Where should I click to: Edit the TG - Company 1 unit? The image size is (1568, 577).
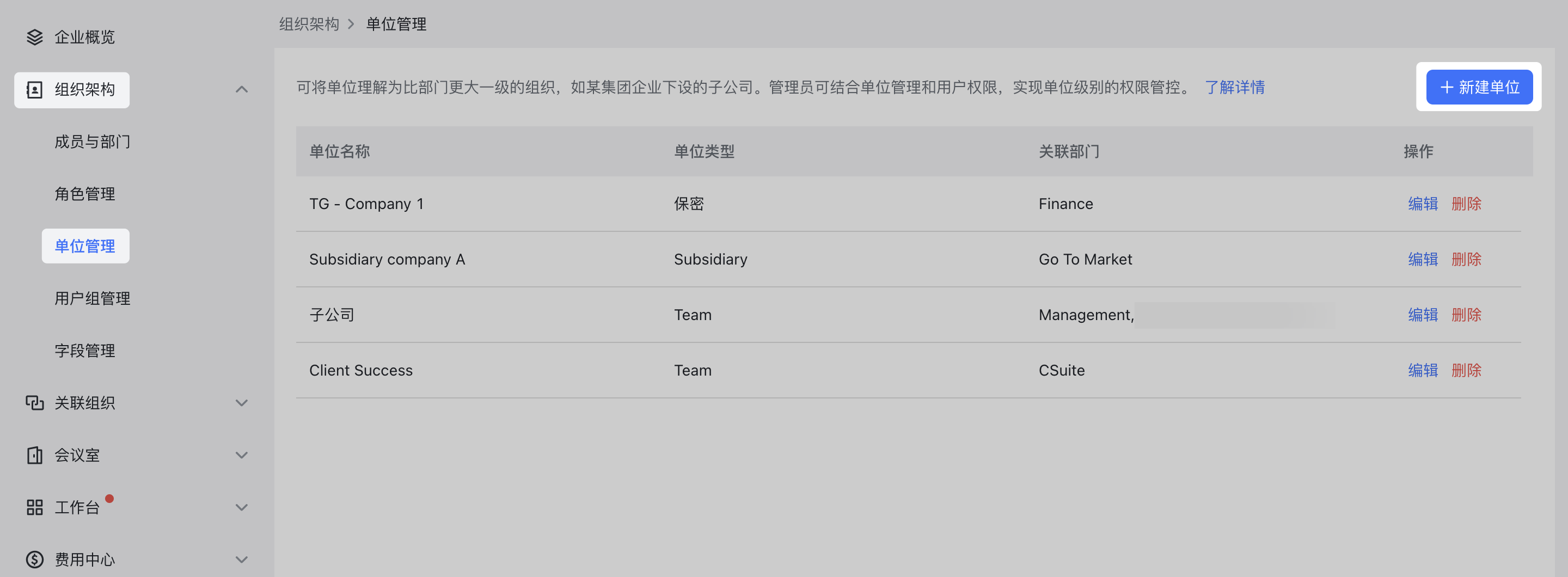1423,204
